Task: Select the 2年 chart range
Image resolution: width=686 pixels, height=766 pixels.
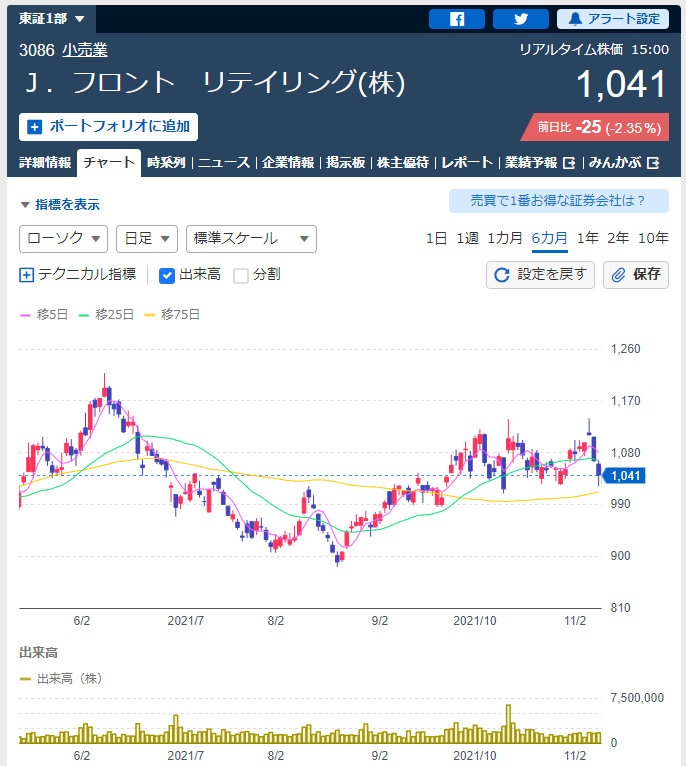Action: [x=618, y=238]
